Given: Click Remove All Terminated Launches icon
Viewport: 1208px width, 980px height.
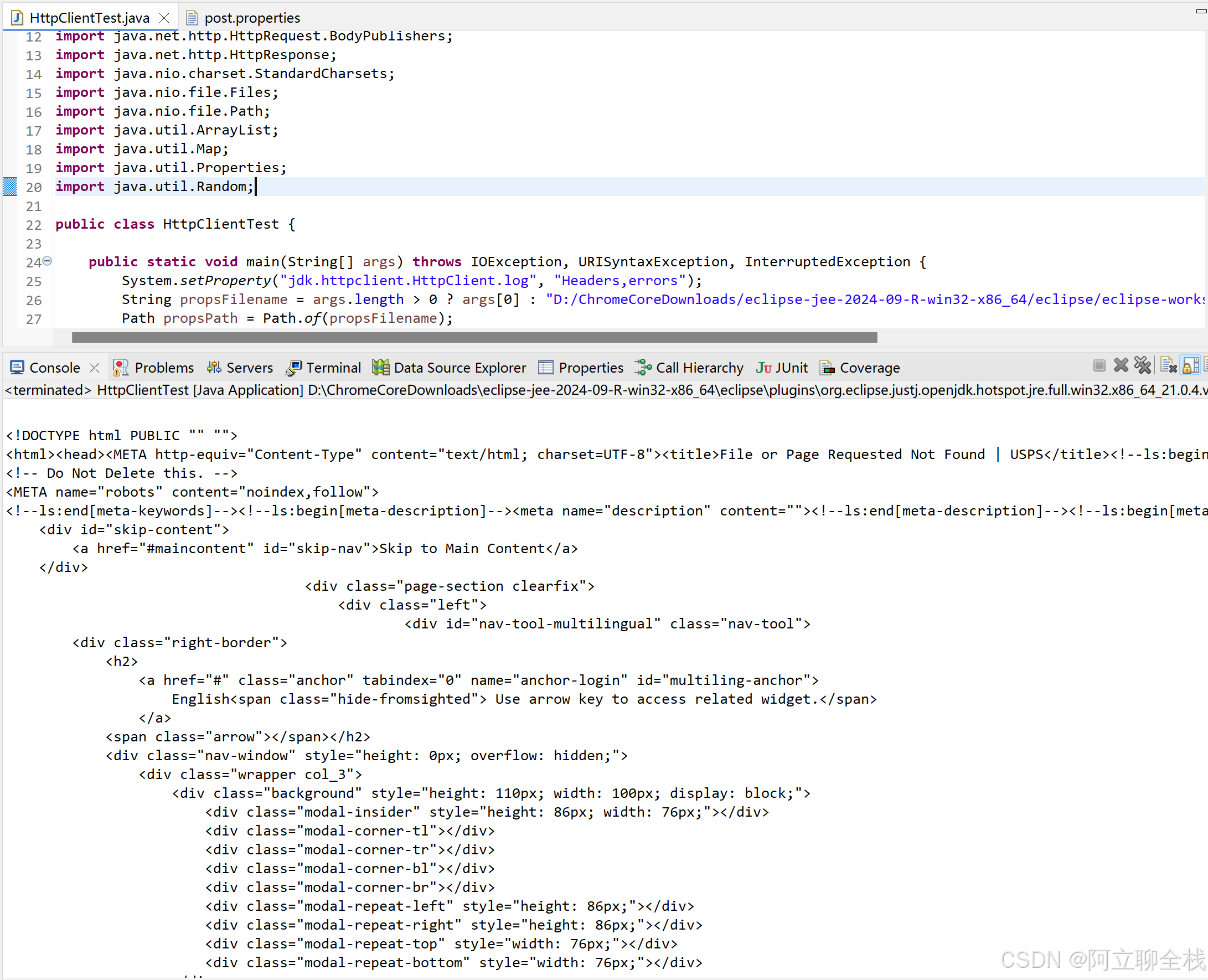Looking at the screenshot, I should [1143, 366].
